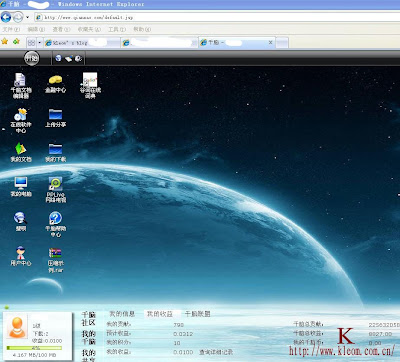Click the green storage usage bar
The width and height of the screenshot is (400, 362).
(x=34, y=348)
